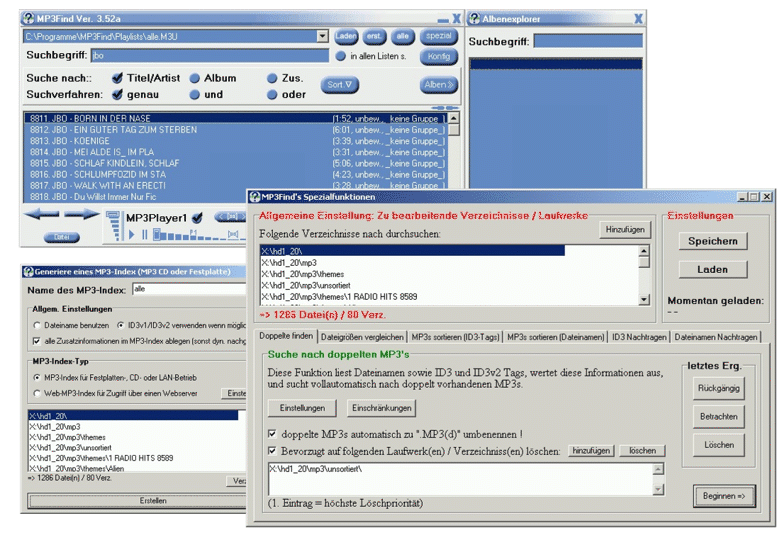
Task: Click the 'Generiere eines MP3-Index' title icon
Action: (28, 272)
